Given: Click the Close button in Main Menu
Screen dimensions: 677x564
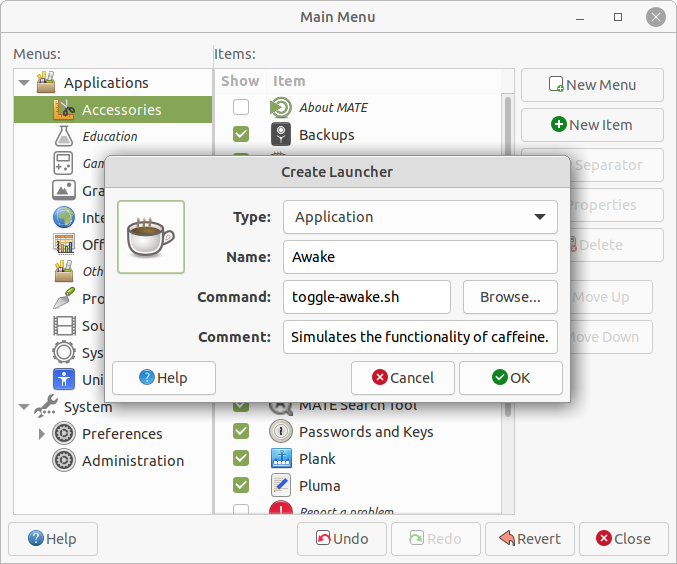Looking at the screenshot, I should (x=624, y=539).
